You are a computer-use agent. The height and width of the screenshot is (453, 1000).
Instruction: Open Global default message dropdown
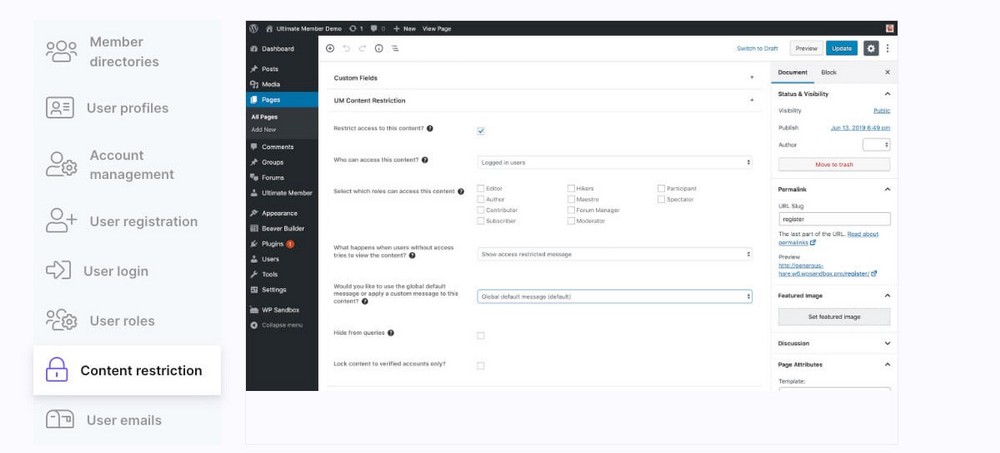click(614, 297)
